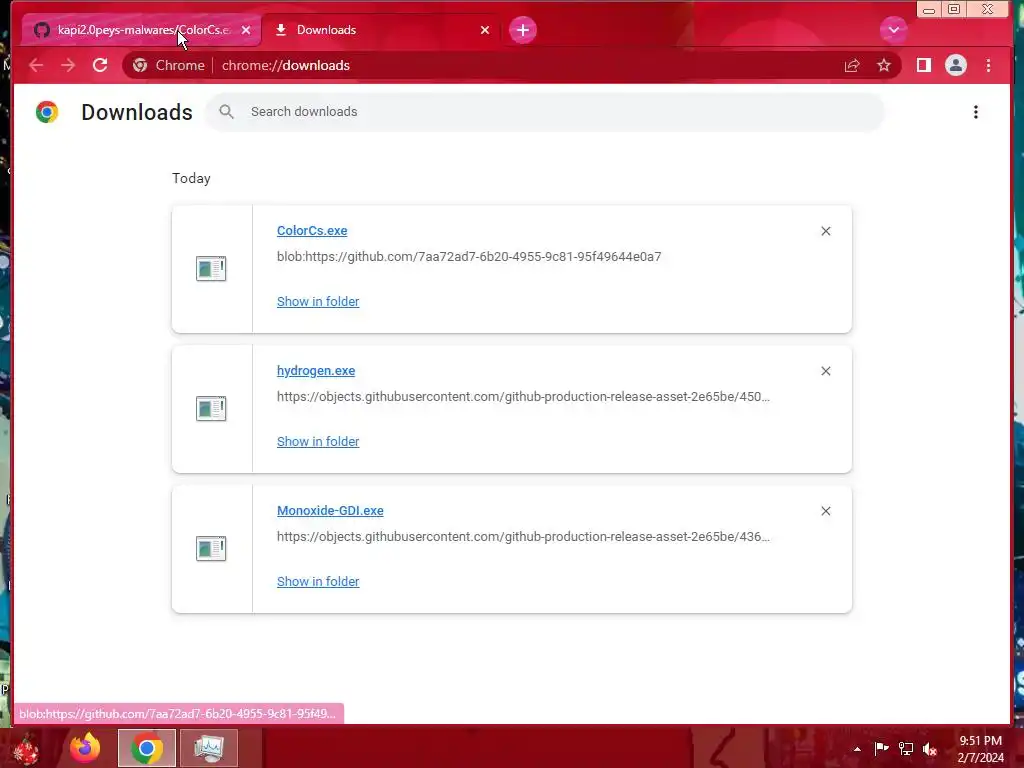Expand the tab search dropdown arrow

click(x=893, y=30)
